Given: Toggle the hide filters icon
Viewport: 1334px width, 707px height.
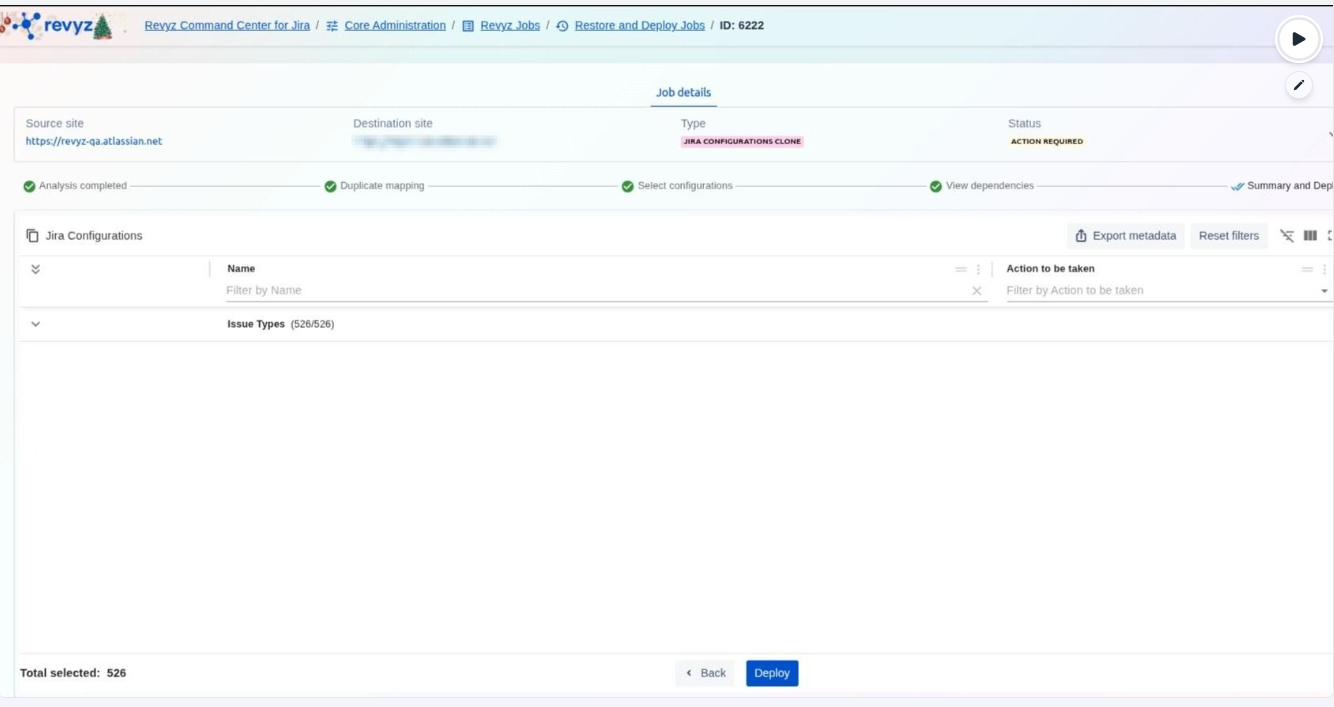Looking at the screenshot, I should pos(1287,236).
